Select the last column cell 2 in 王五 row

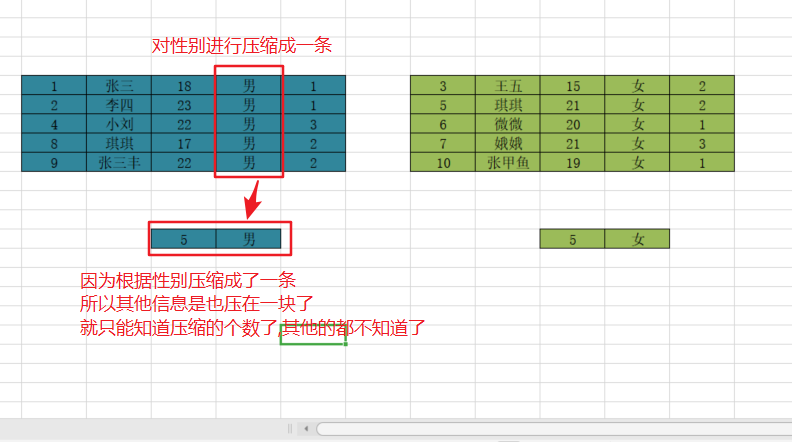(x=702, y=85)
